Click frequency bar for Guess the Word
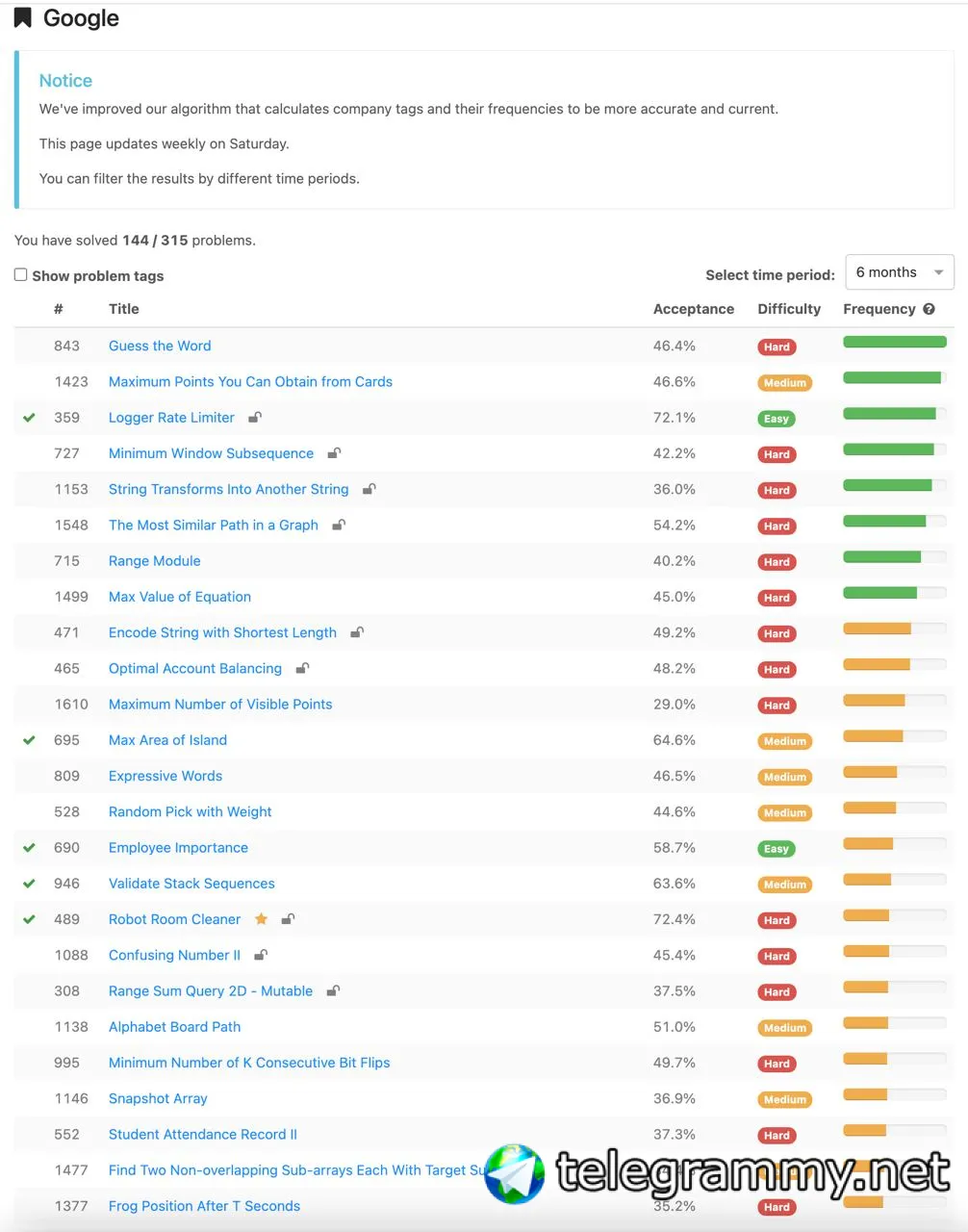968x1232 pixels. (895, 342)
